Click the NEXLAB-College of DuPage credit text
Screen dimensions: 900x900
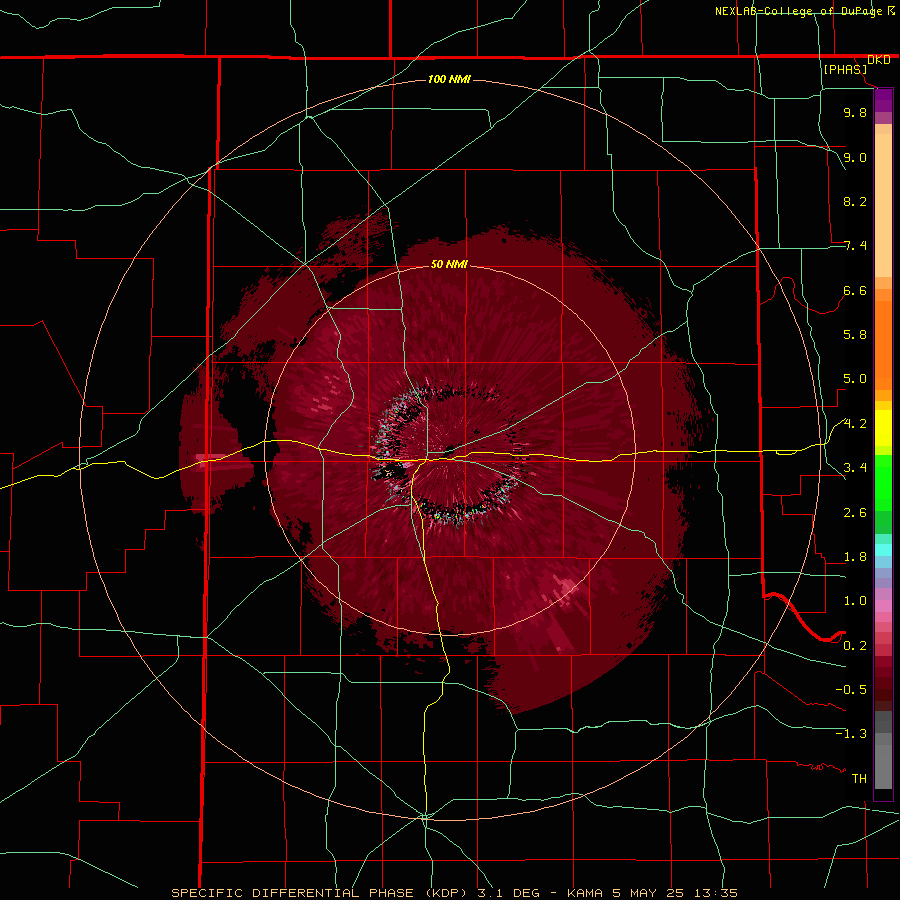click(798, 11)
